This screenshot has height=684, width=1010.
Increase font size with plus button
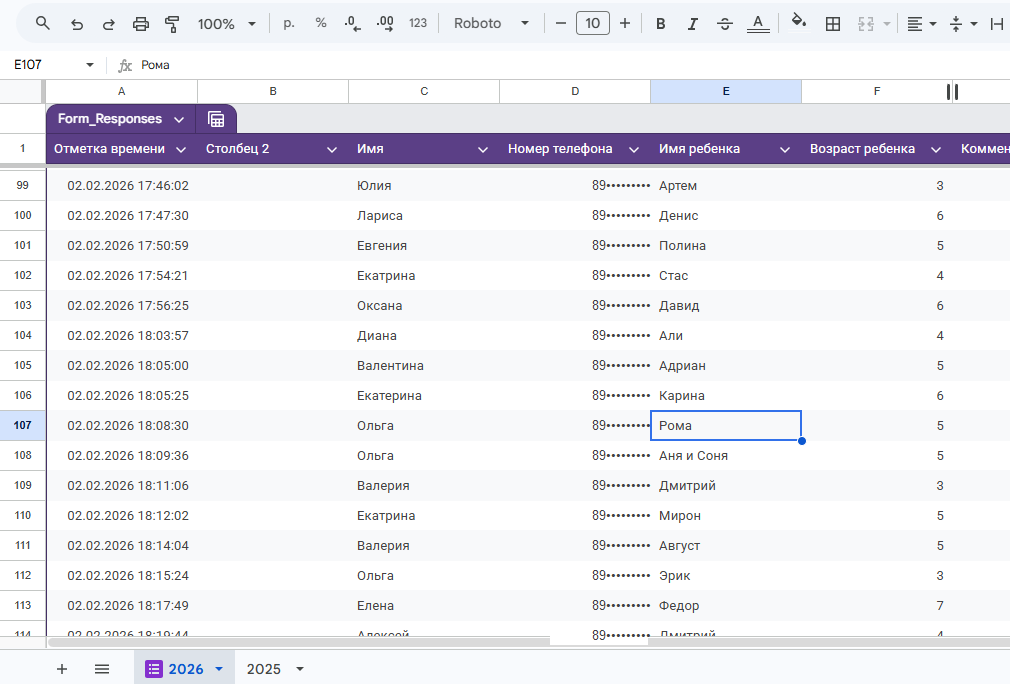click(625, 24)
